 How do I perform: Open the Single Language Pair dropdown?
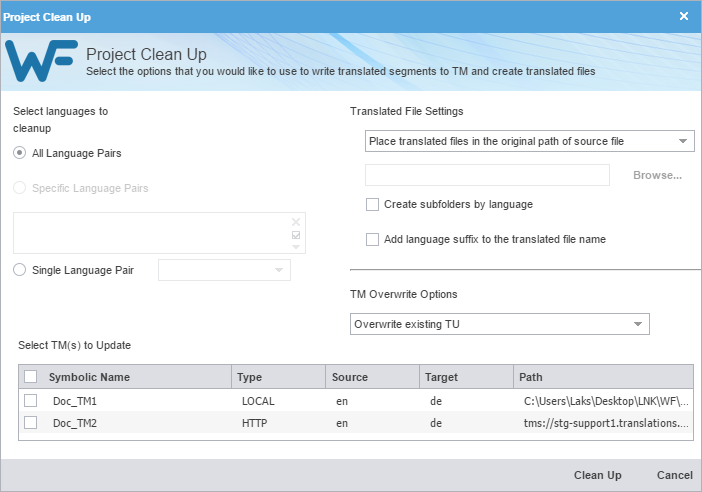pyautogui.click(x=224, y=270)
